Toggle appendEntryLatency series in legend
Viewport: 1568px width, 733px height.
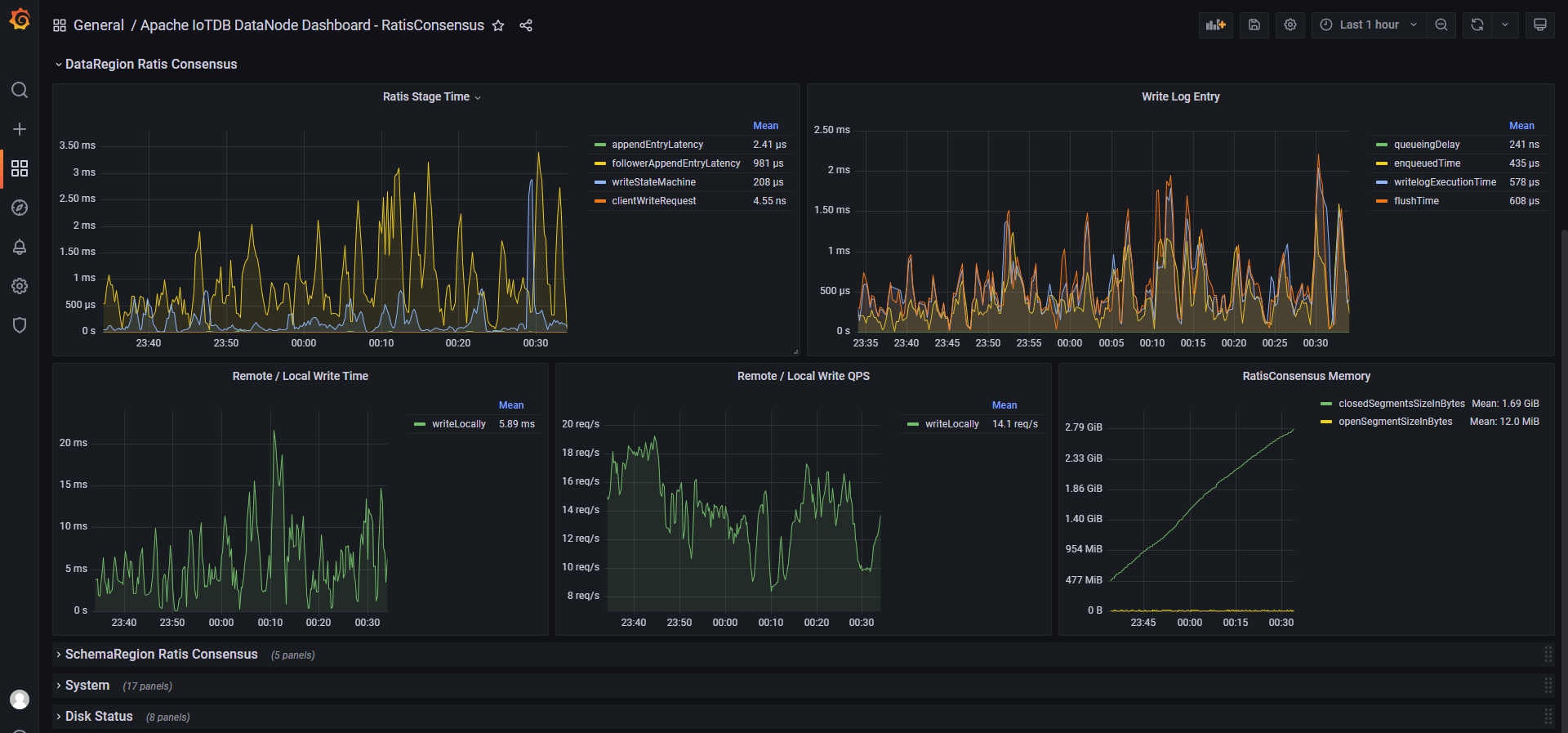pos(657,145)
